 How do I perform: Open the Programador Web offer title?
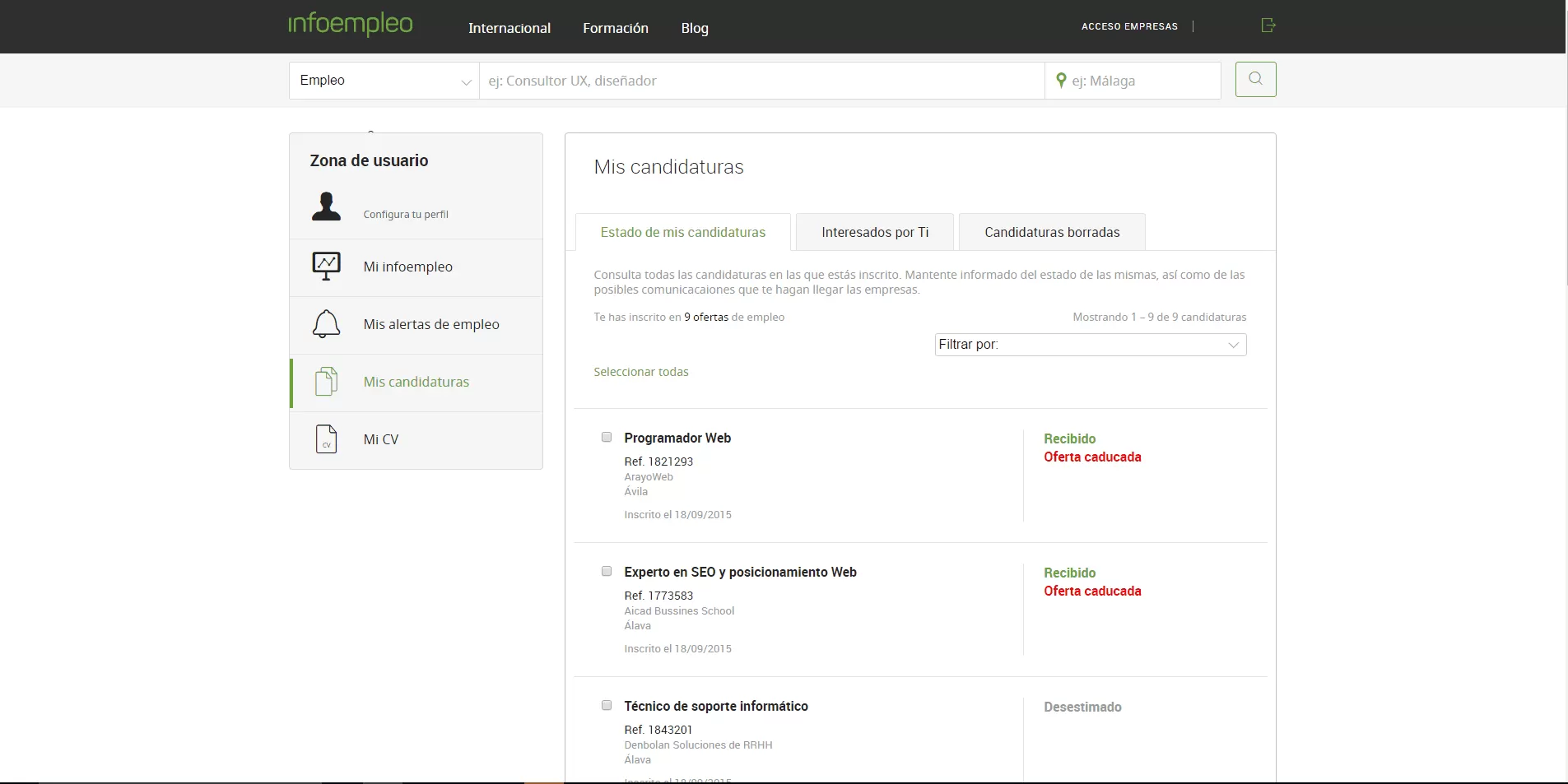[x=677, y=438]
